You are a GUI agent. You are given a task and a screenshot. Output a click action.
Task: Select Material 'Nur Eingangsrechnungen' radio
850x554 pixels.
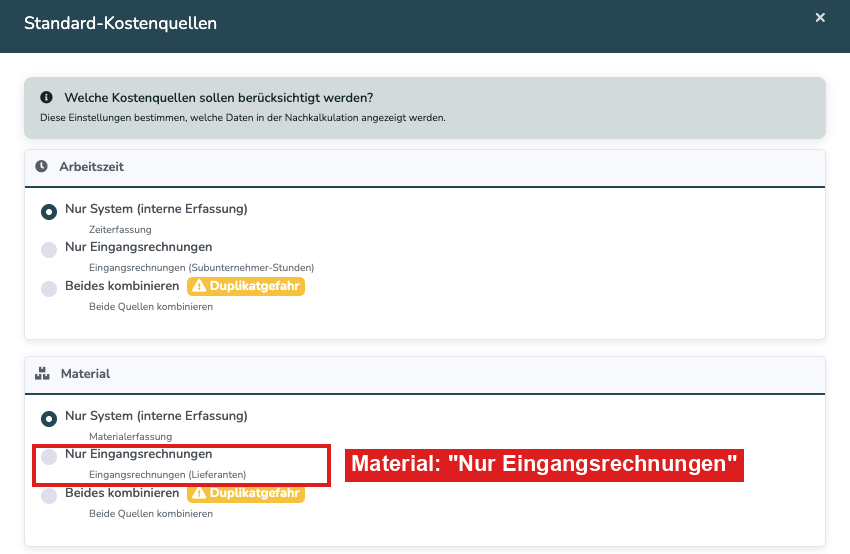[49, 456]
